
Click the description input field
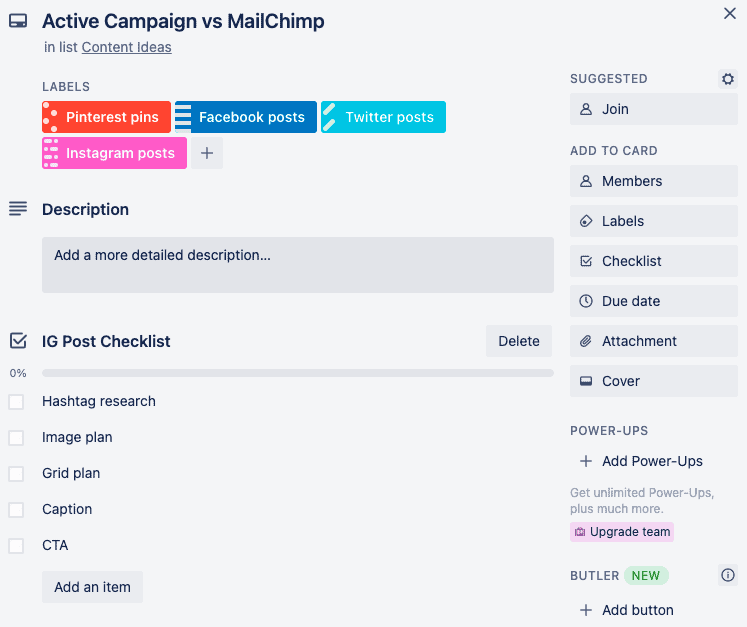(x=298, y=265)
